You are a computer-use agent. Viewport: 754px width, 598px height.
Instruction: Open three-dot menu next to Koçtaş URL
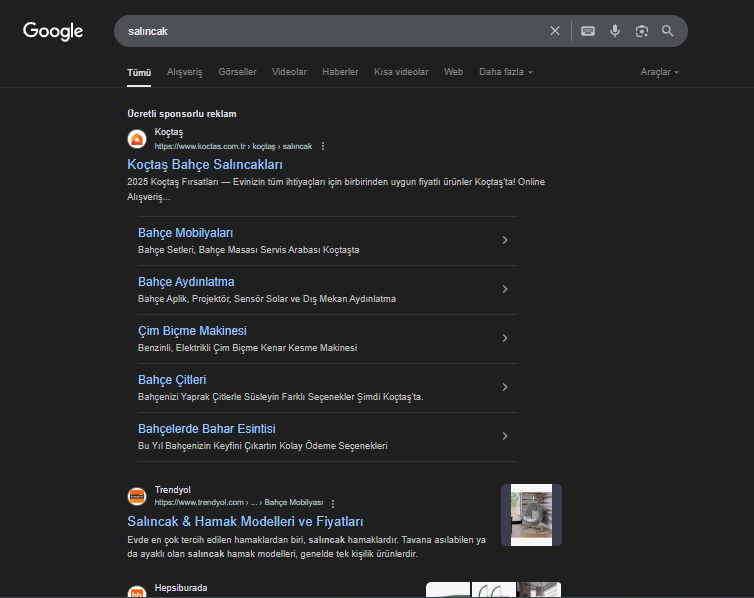[x=323, y=146]
